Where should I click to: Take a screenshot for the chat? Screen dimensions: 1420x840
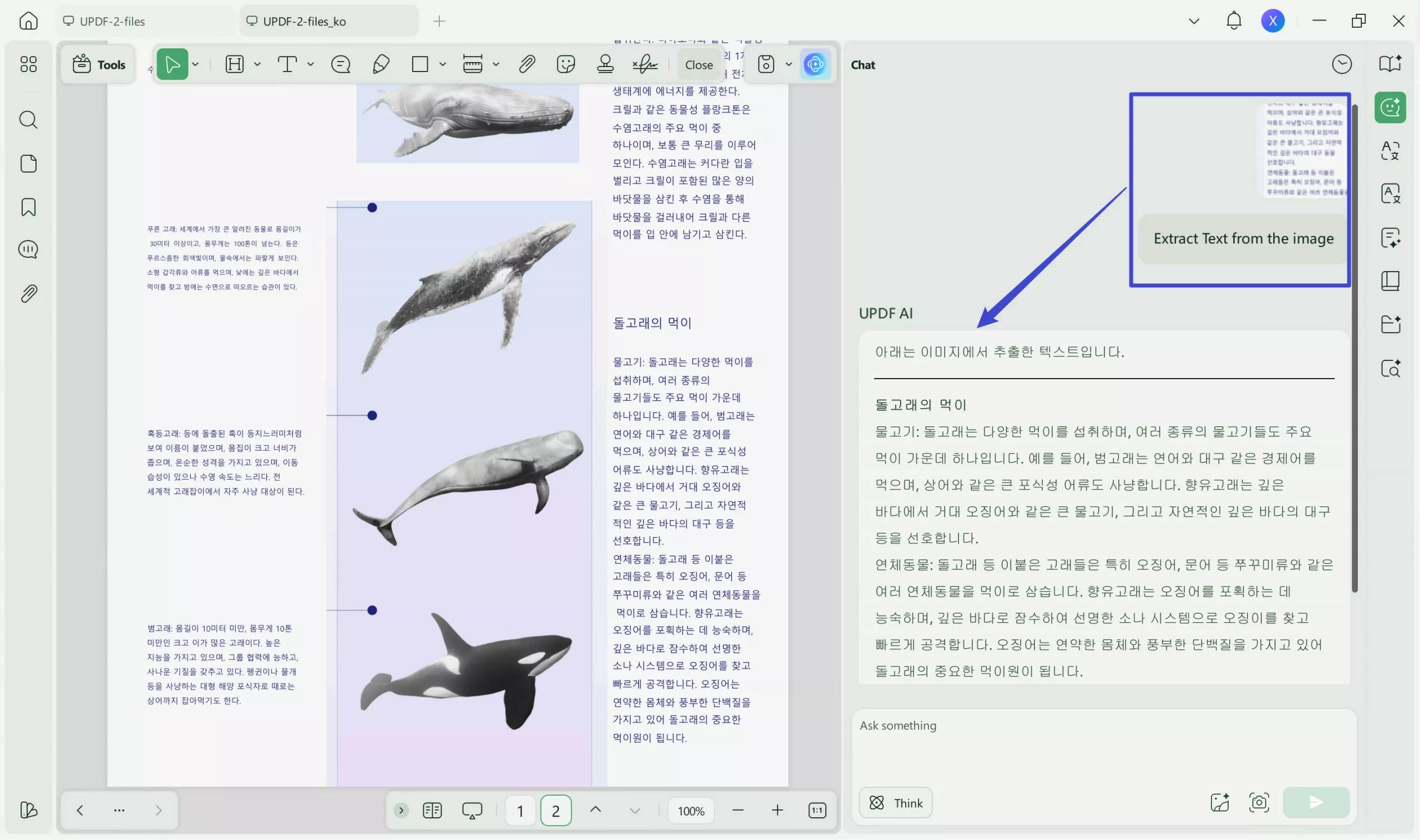tap(1259, 802)
